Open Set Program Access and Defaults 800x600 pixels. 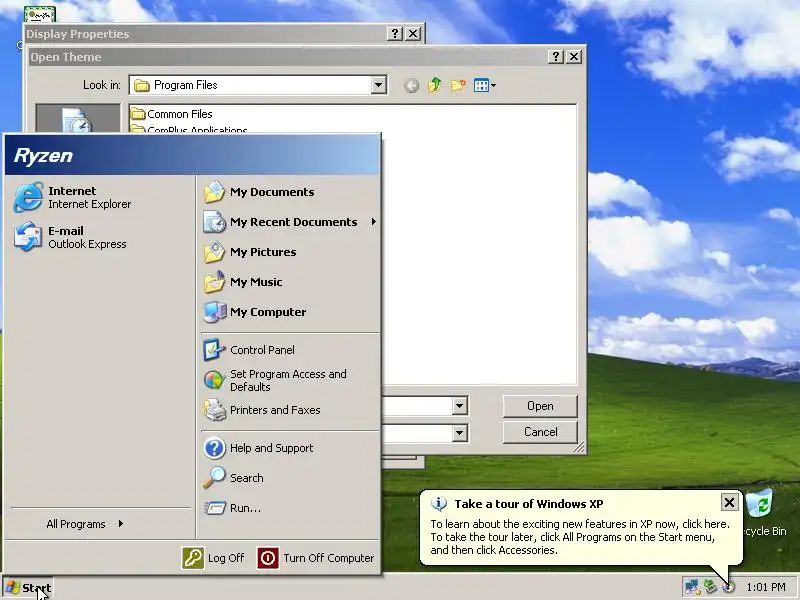(276, 381)
